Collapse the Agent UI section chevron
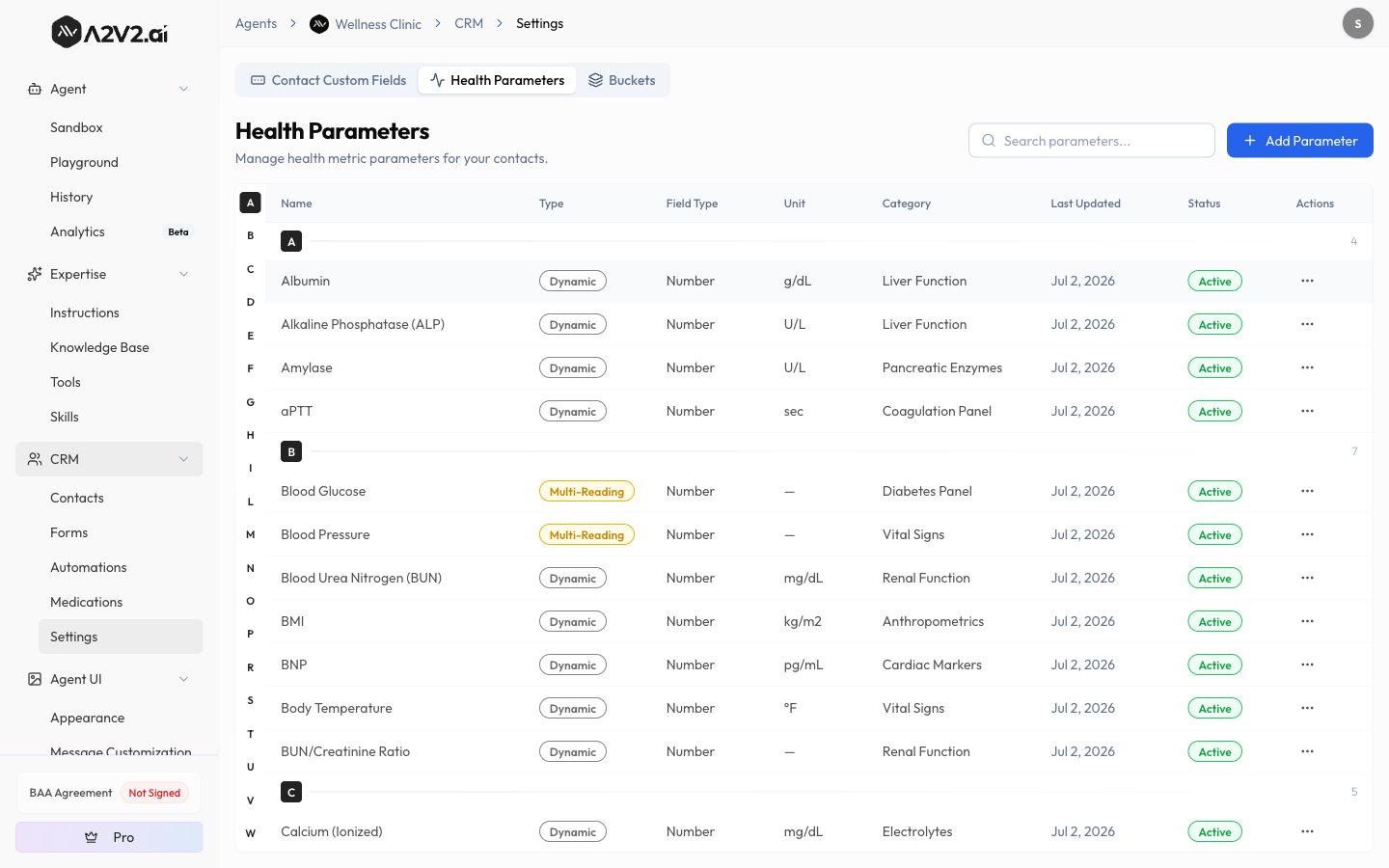 click(x=183, y=679)
